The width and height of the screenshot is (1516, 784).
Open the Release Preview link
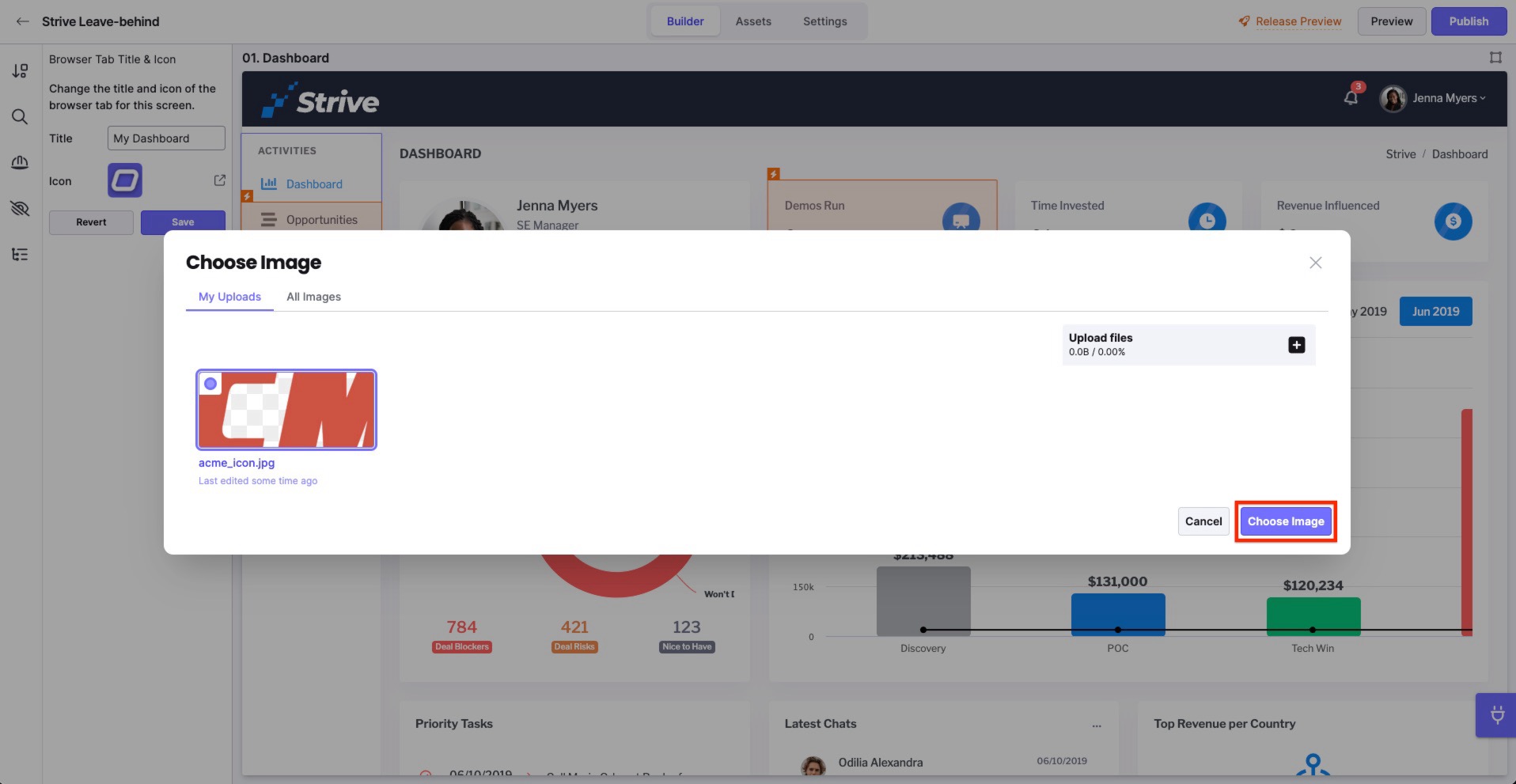[1298, 21]
